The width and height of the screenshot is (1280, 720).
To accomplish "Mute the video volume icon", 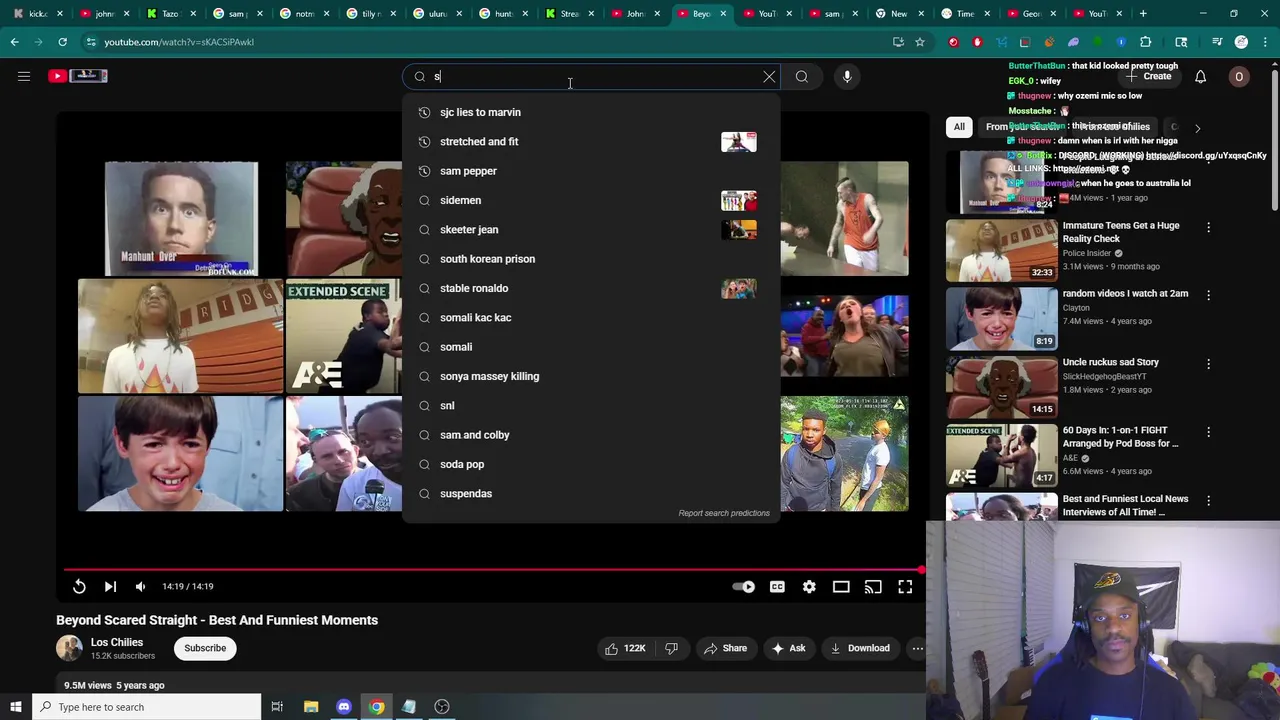I will [x=140, y=587].
